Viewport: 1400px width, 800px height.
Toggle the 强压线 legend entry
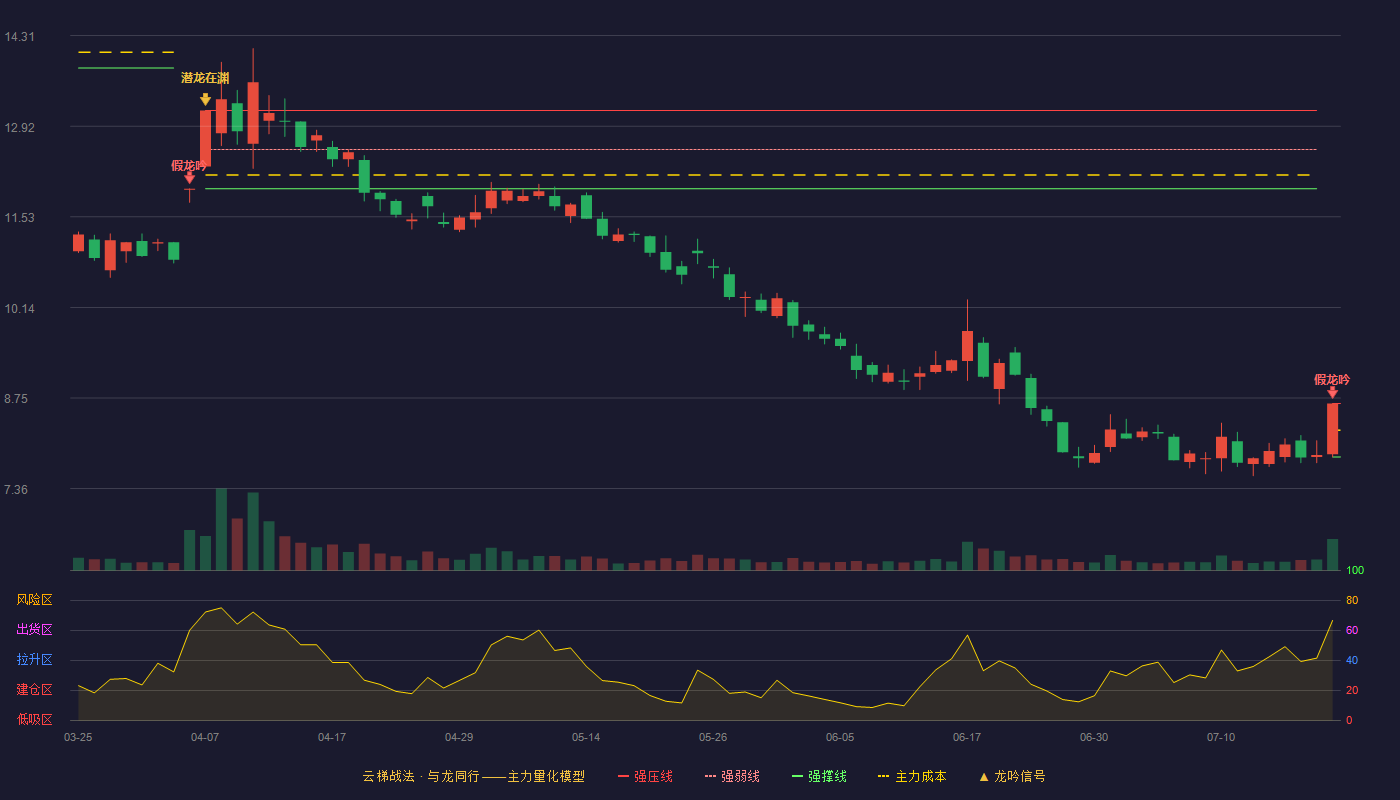coord(645,776)
